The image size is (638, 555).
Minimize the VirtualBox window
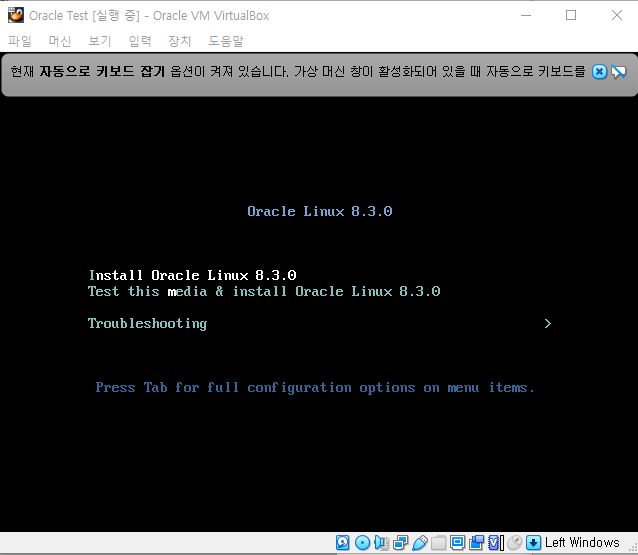[526, 15]
